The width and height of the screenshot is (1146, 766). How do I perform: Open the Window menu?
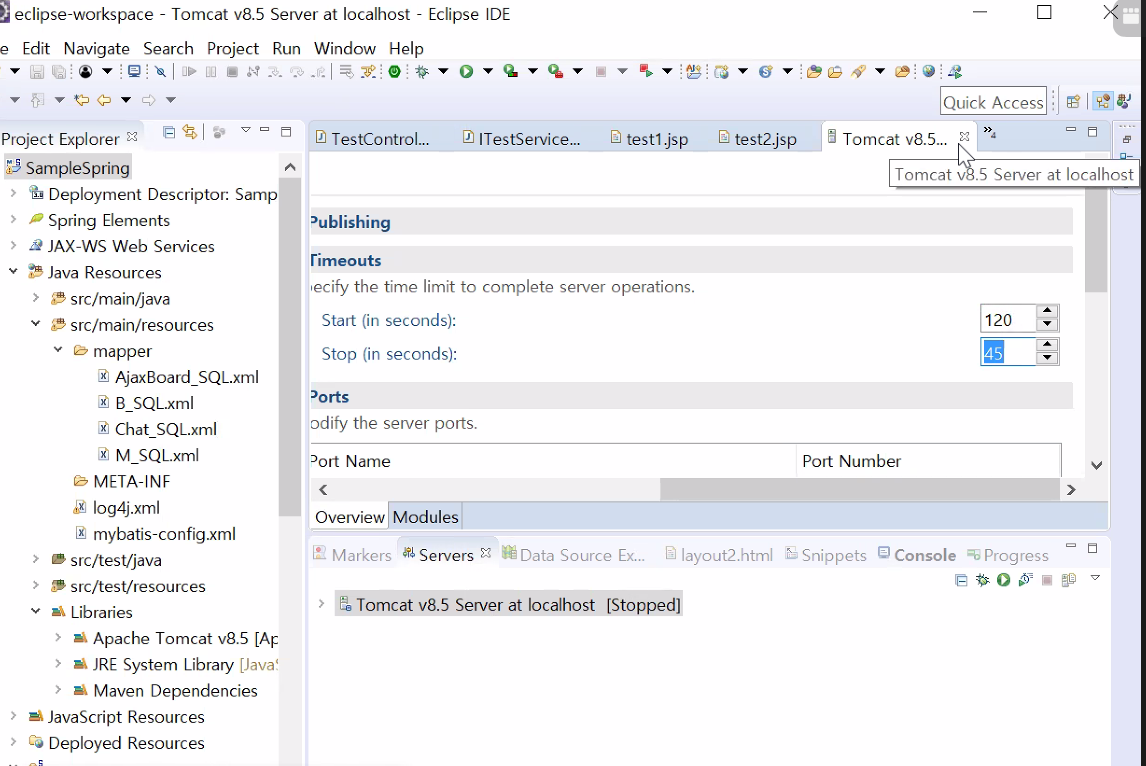[344, 48]
